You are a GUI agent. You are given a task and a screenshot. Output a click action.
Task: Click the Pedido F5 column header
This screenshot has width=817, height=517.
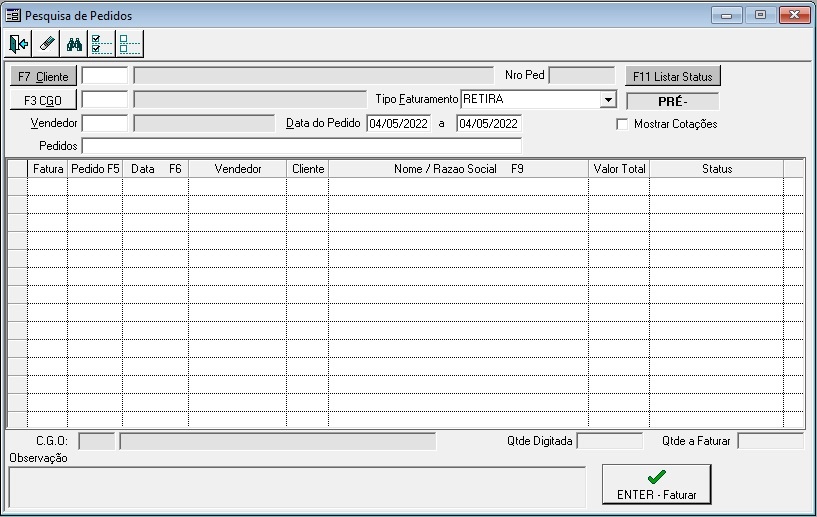(x=95, y=169)
